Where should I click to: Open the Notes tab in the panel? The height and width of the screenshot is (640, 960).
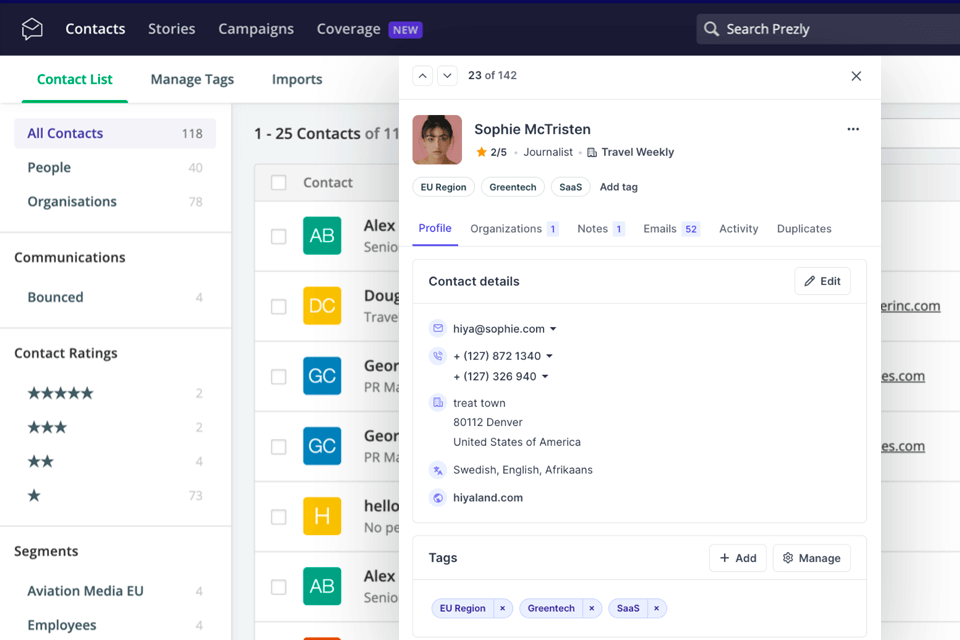coord(600,228)
